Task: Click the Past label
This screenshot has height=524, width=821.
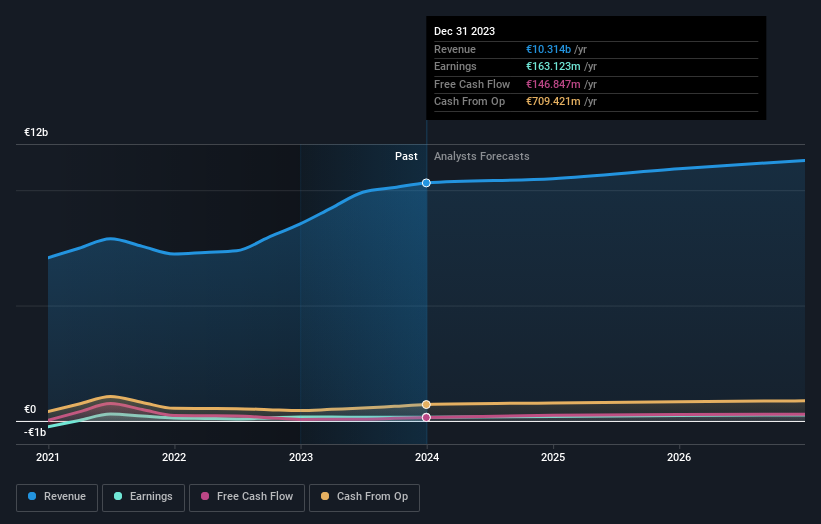Action: 406,156
